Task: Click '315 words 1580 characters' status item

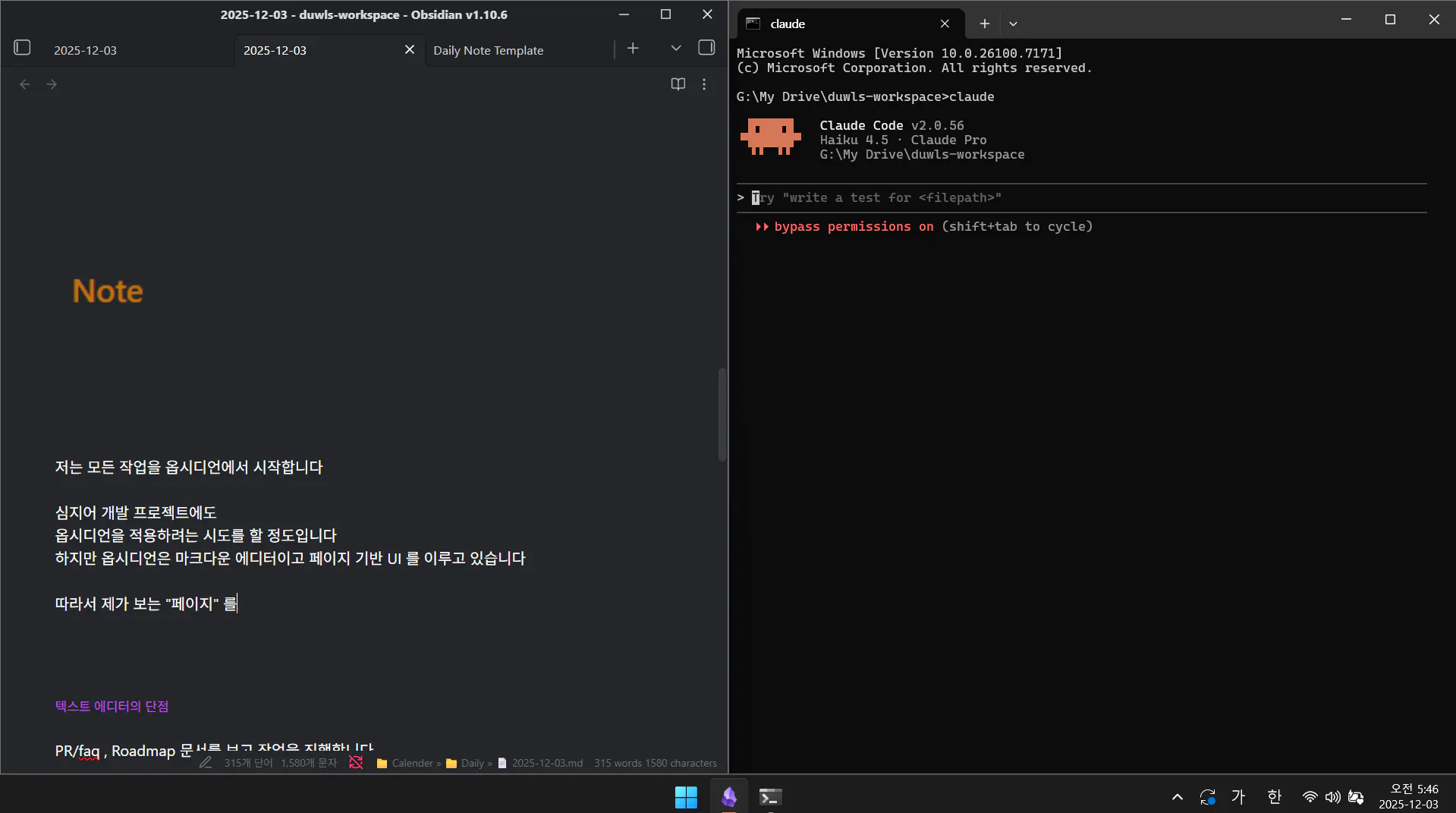Action: click(656, 763)
